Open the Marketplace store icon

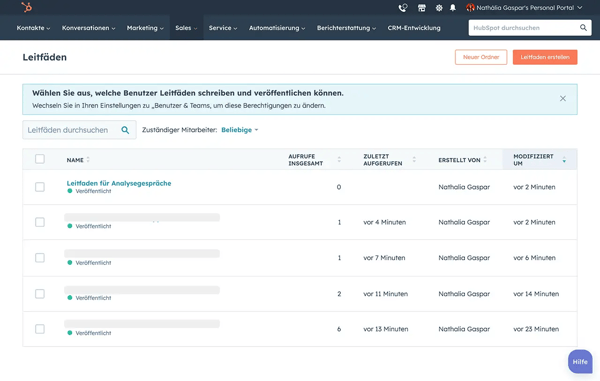point(421,8)
